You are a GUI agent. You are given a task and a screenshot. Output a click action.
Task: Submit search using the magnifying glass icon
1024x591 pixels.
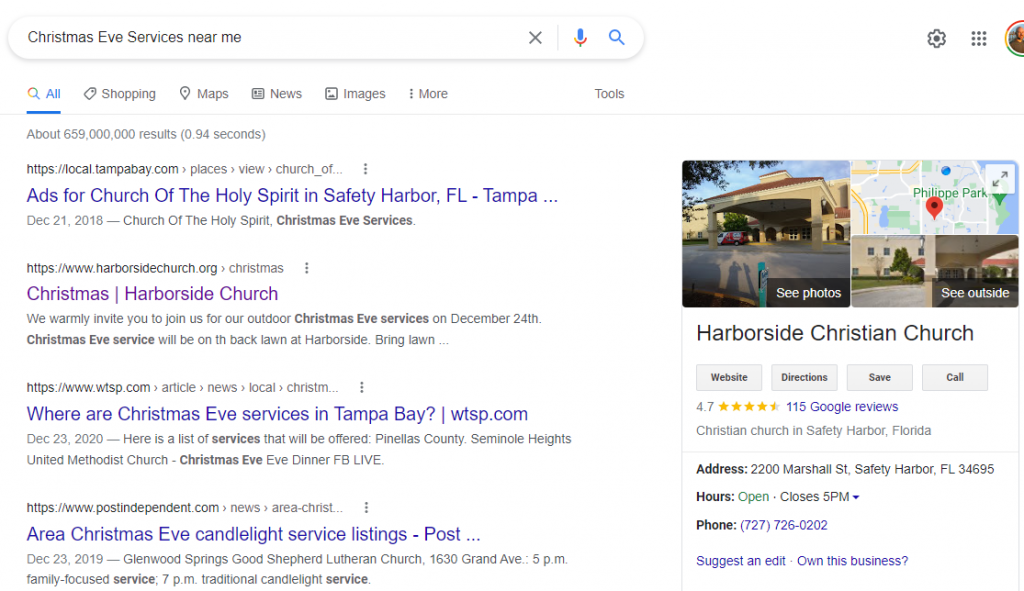[616, 37]
